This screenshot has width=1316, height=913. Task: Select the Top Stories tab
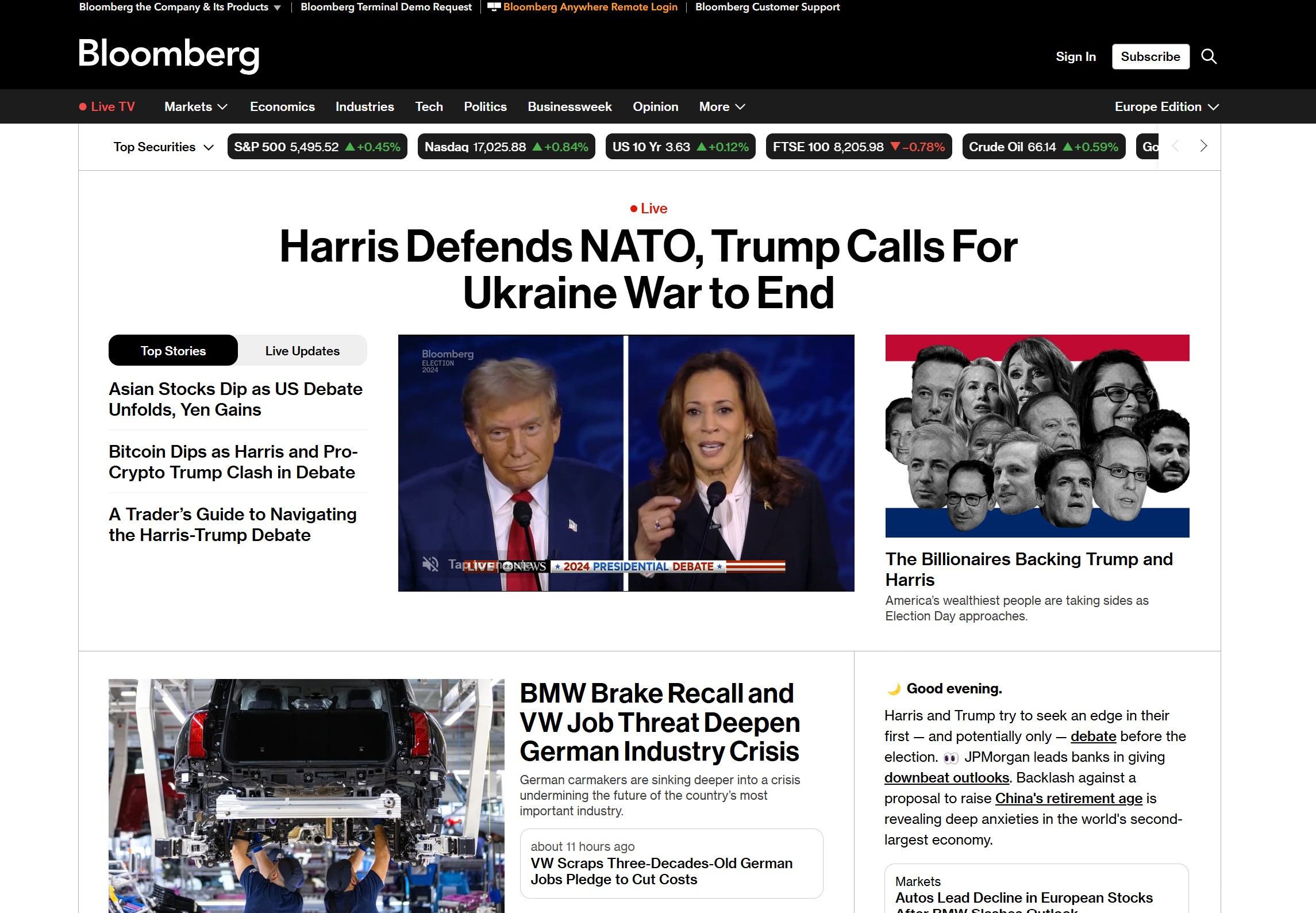click(x=173, y=351)
